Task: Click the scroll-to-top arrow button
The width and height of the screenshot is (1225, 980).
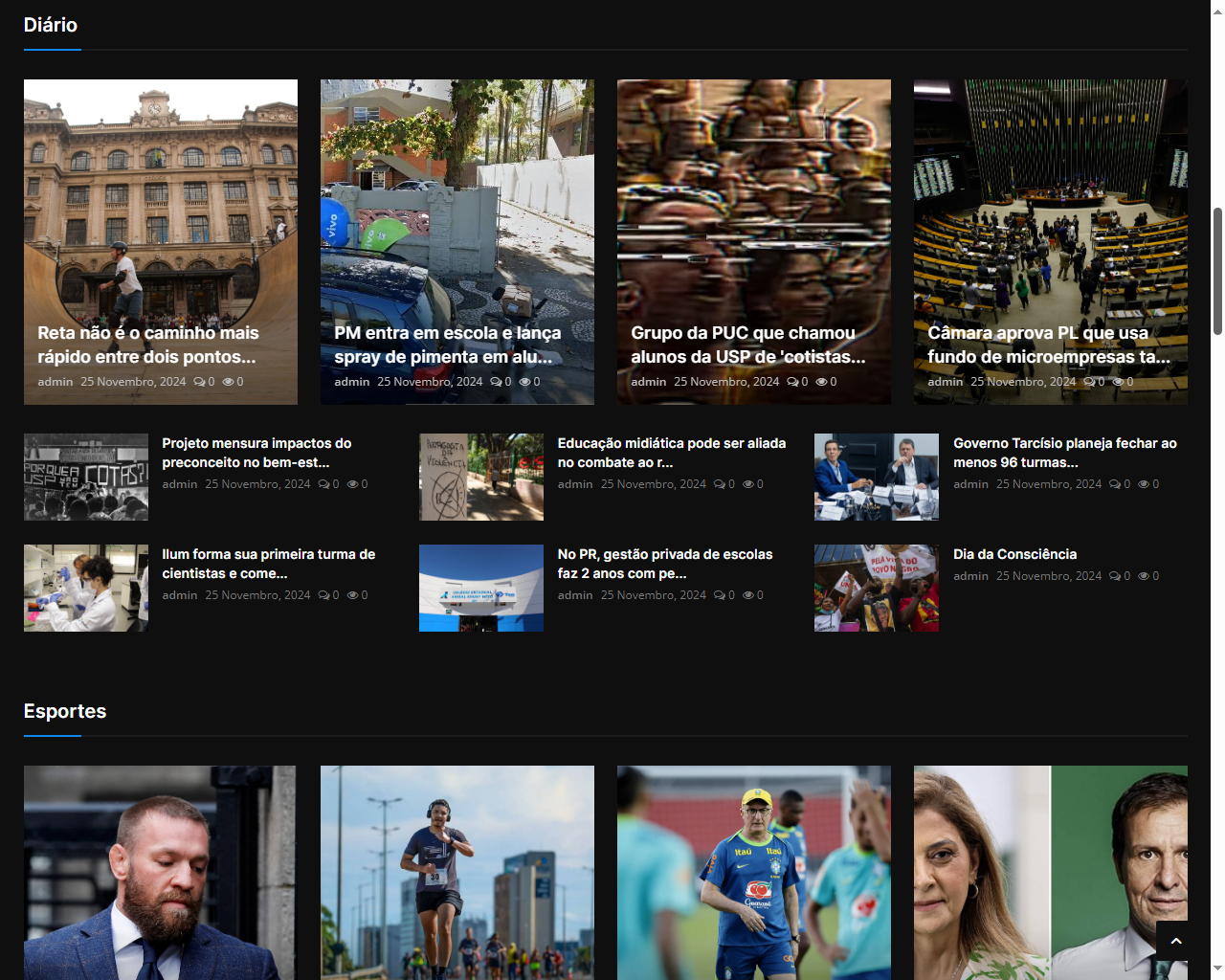Action: pos(1176,941)
